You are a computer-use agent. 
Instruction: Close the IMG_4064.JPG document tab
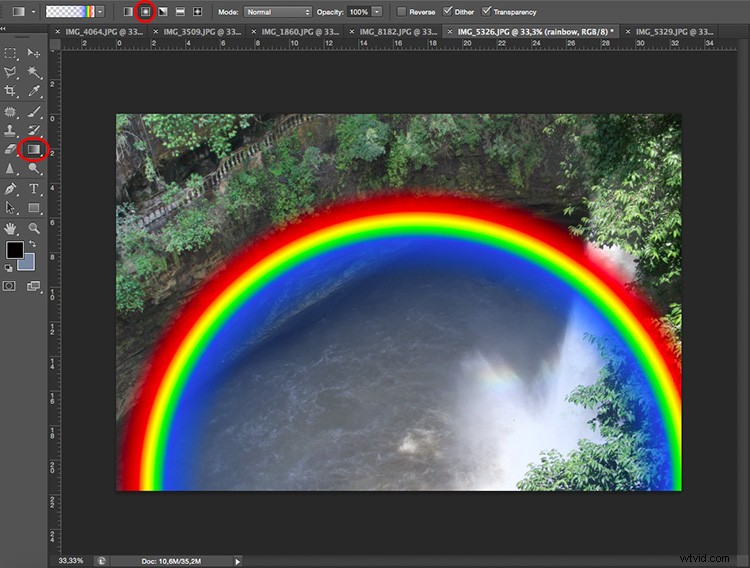[x=57, y=32]
